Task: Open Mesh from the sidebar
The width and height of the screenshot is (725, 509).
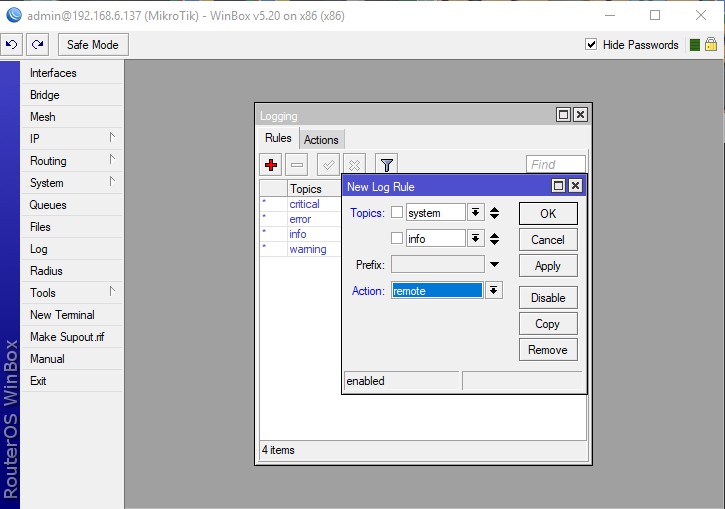Action: 72,117
